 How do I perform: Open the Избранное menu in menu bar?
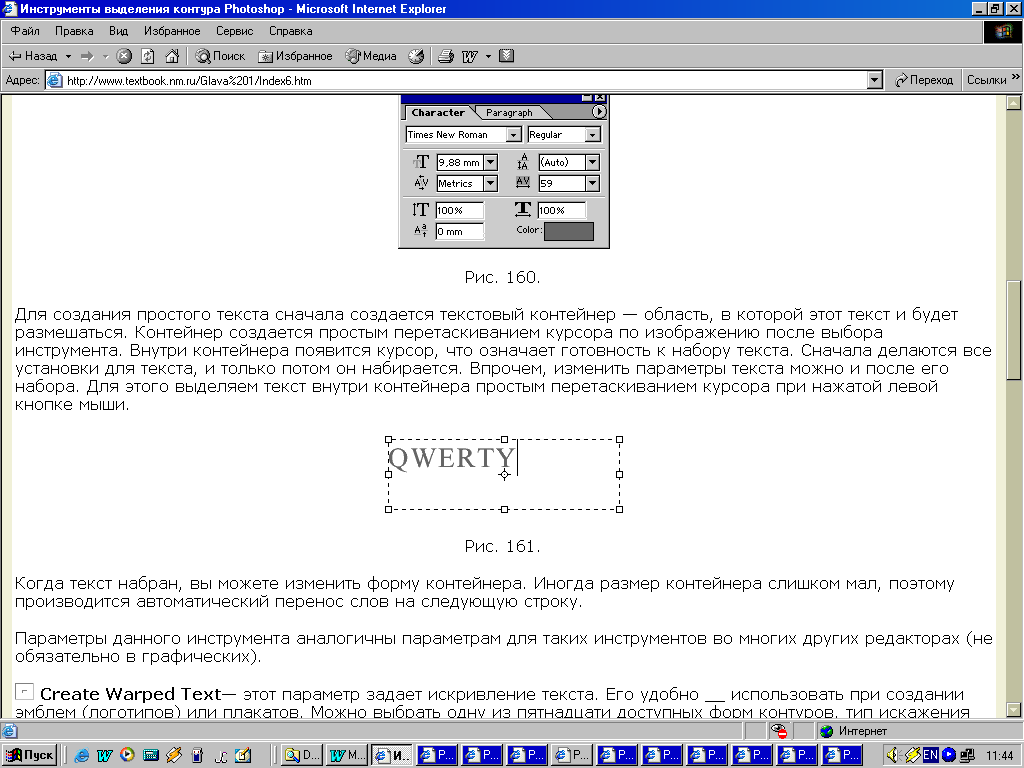click(172, 31)
